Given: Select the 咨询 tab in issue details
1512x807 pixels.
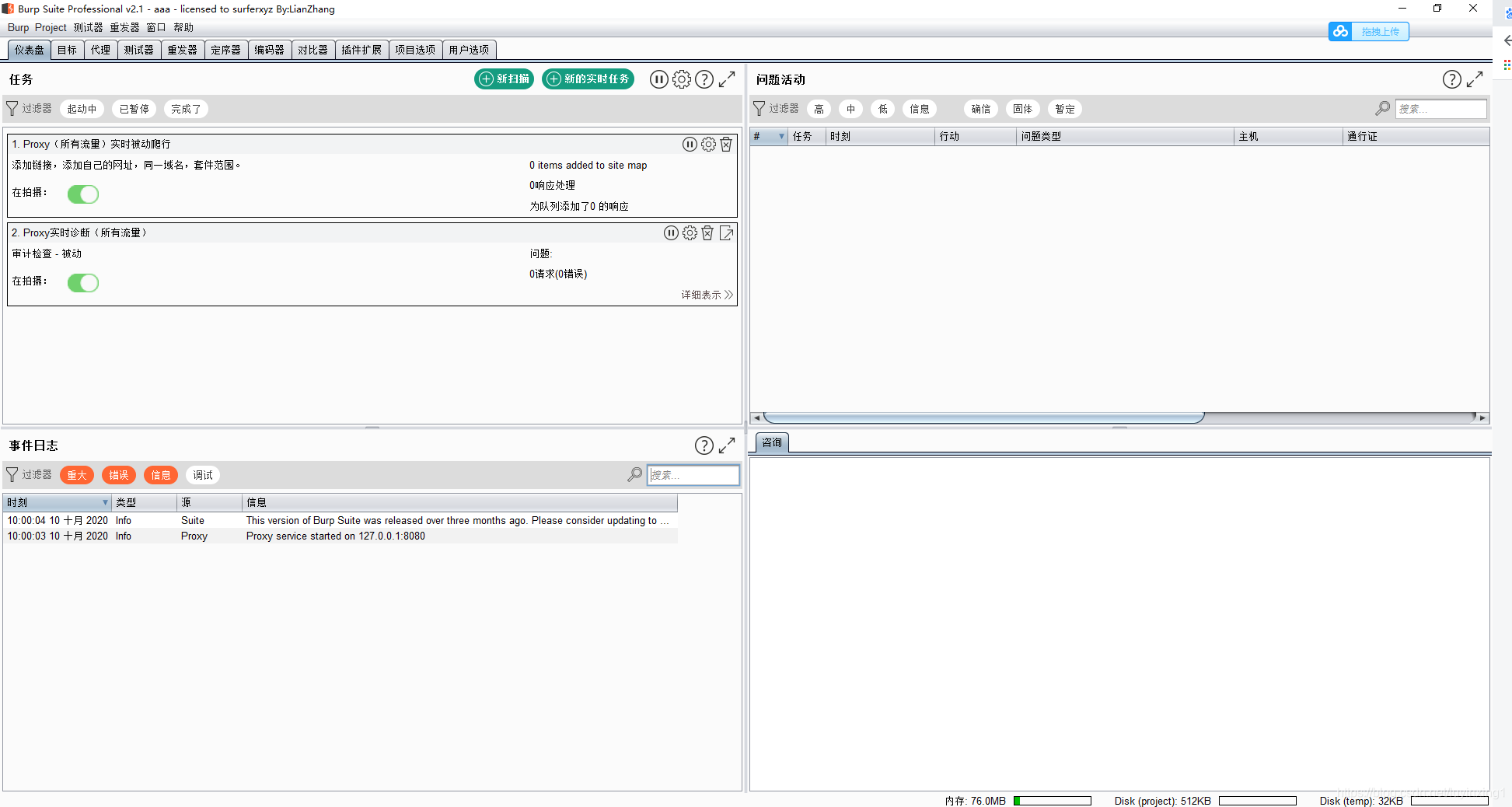Looking at the screenshot, I should (x=772, y=442).
